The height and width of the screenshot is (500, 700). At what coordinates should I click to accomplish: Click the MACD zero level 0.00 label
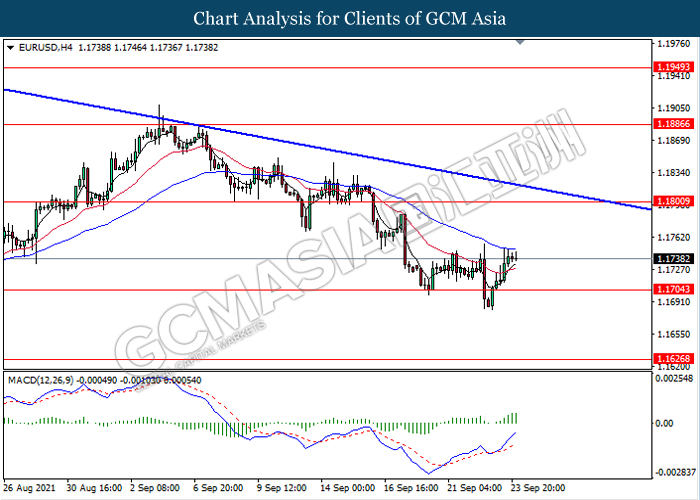click(664, 423)
